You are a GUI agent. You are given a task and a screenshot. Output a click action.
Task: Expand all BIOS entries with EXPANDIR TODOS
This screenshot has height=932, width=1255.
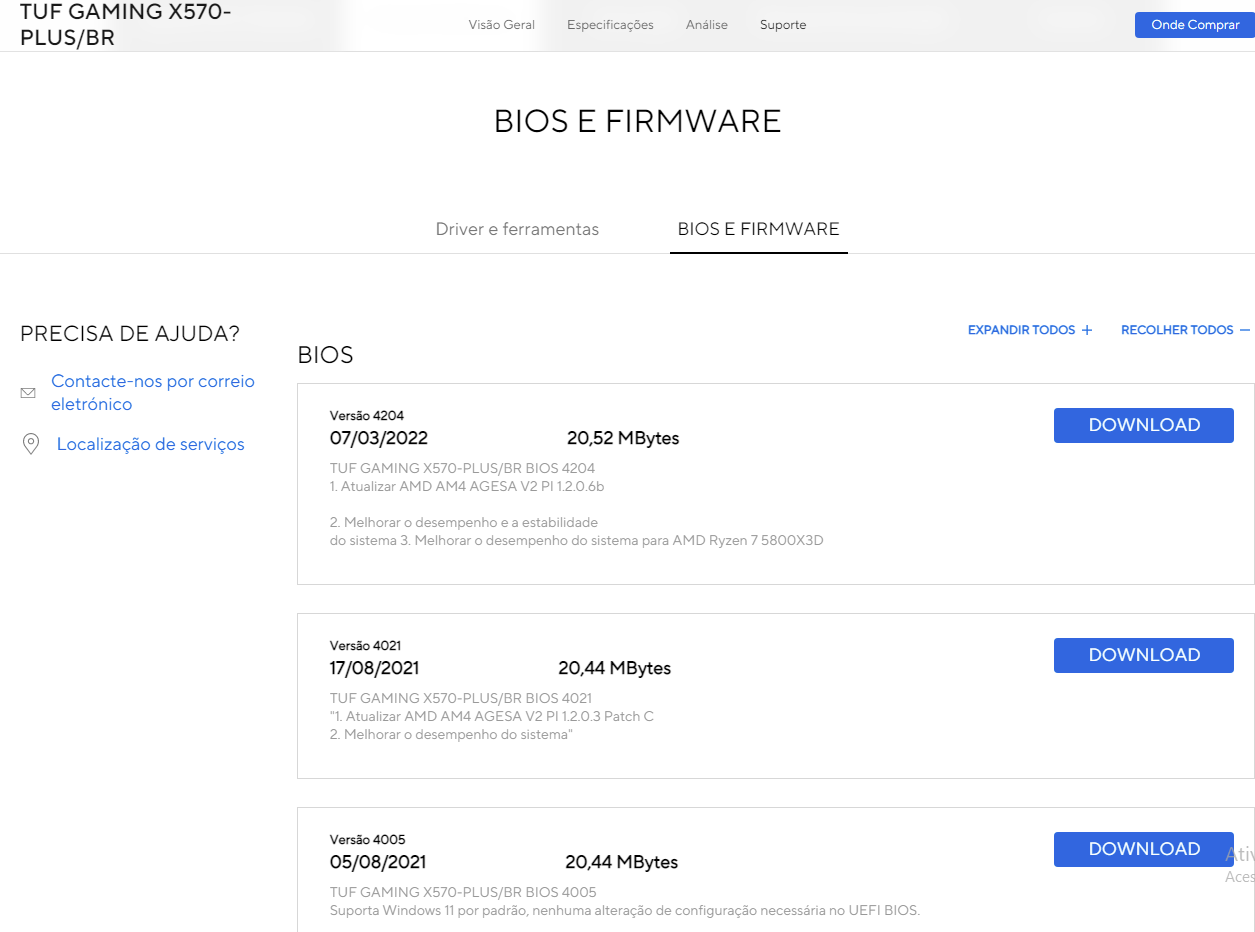tap(1030, 330)
